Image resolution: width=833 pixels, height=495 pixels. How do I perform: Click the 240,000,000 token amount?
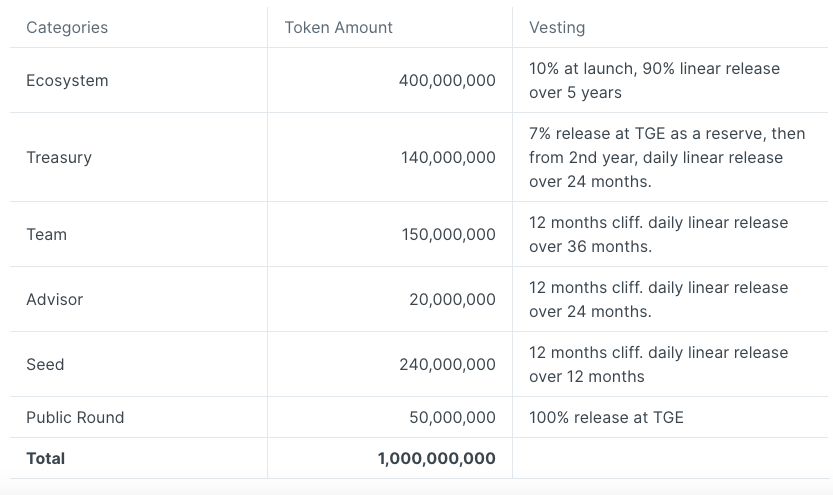pyautogui.click(x=447, y=365)
